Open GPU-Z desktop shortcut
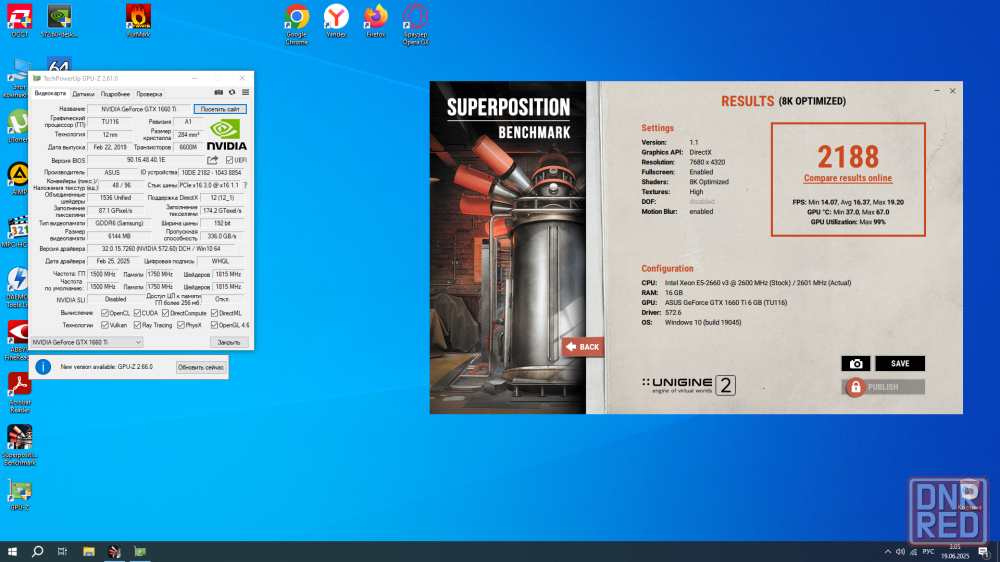Screen dimensions: 1000x562 tap(19, 495)
